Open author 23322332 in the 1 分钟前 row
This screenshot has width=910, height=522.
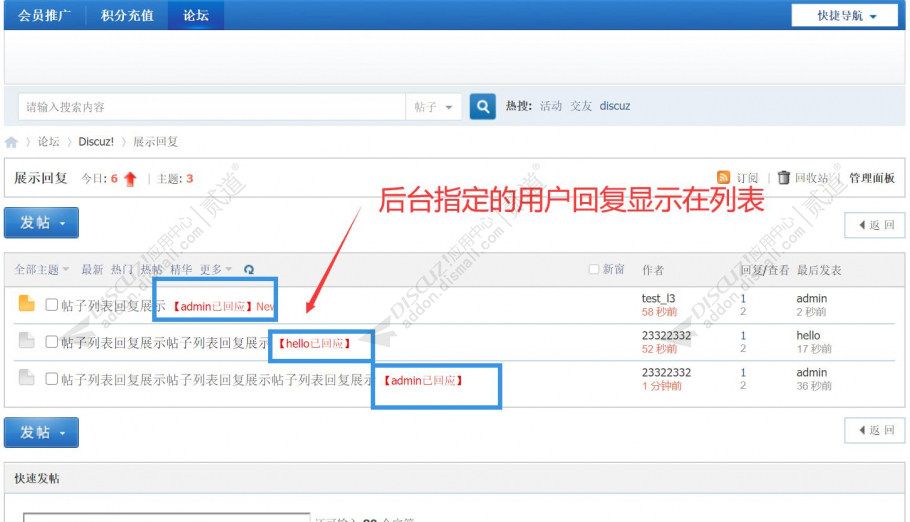[666, 373]
